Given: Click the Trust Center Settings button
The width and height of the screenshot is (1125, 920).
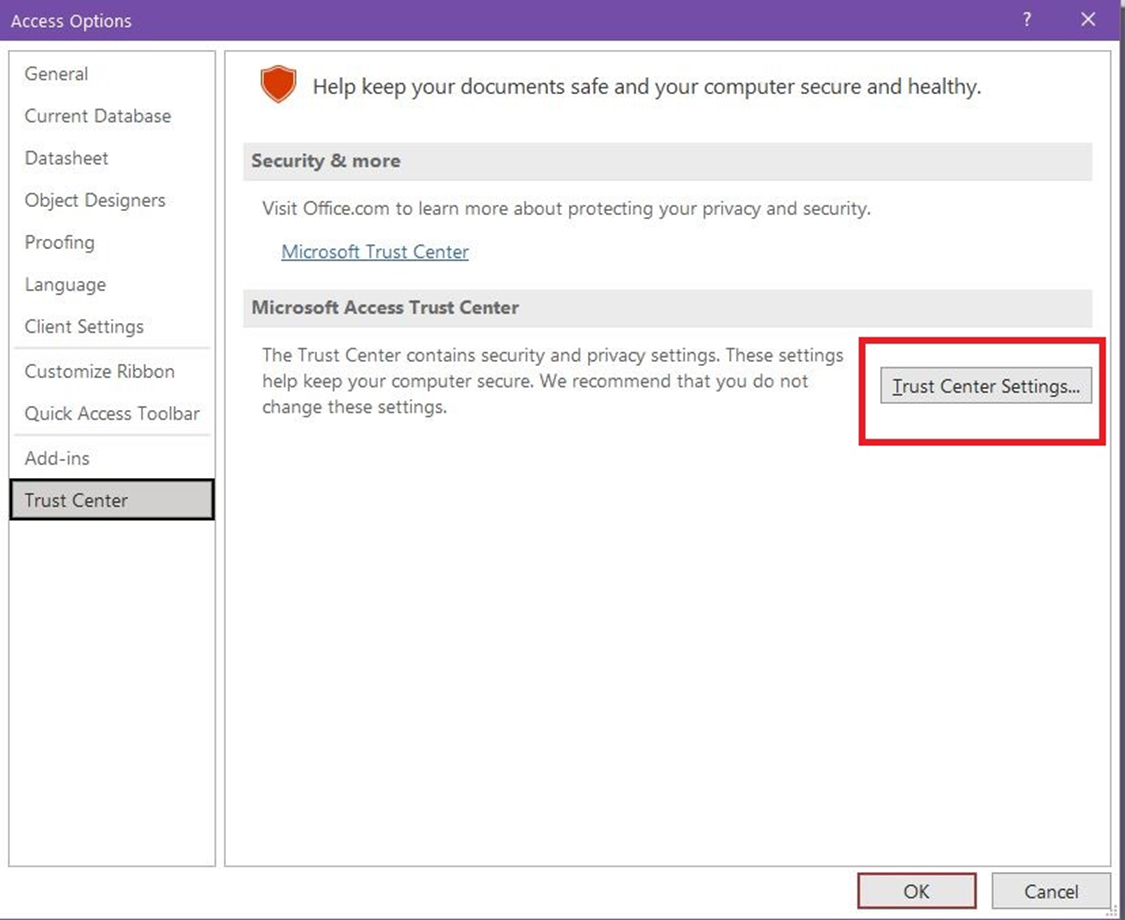Looking at the screenshot, I should tap(986, 386).
